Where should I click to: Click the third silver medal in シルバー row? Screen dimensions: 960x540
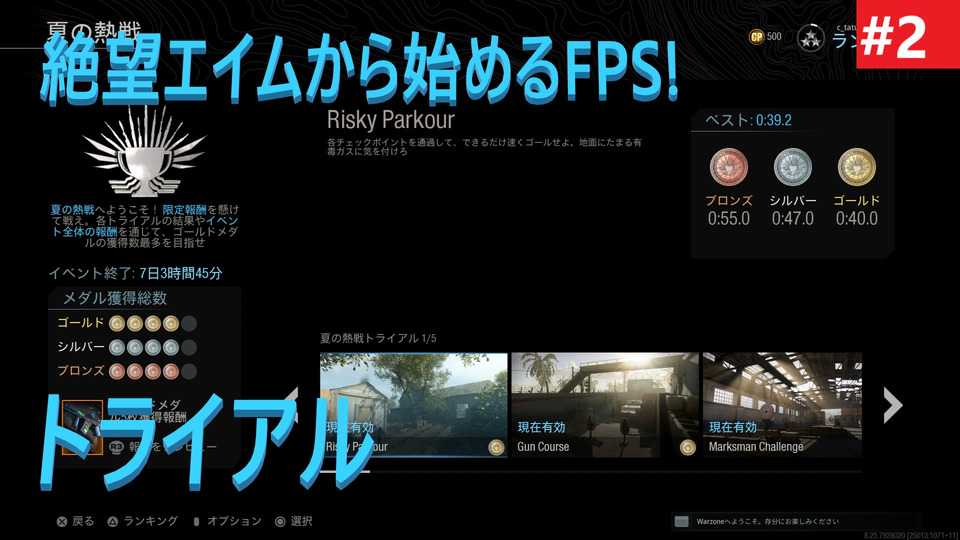click(x=153, y=347)
